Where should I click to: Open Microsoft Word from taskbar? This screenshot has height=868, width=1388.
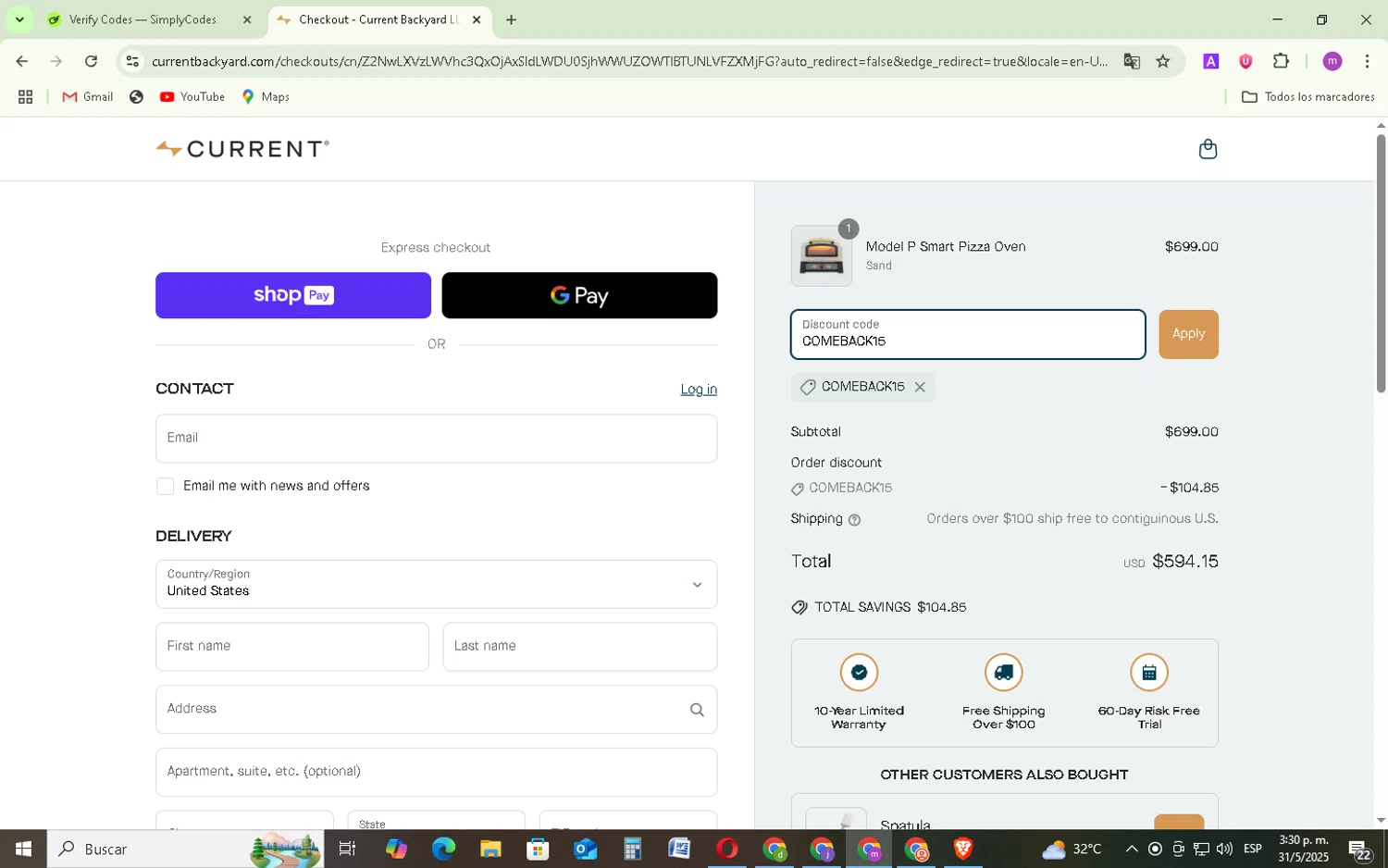[x=678, y=849]
